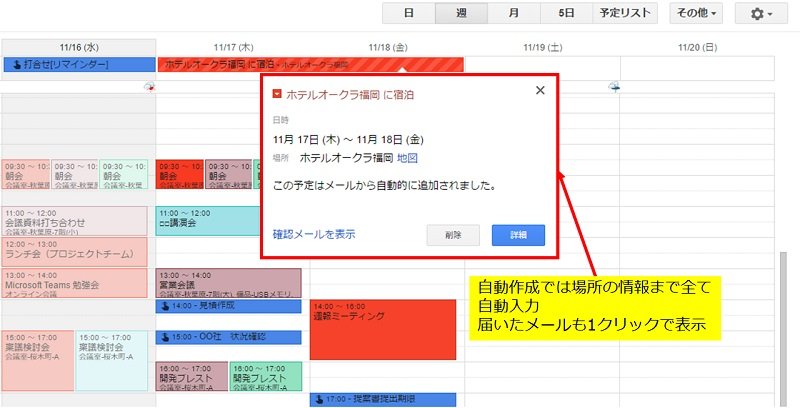This screenshot has width=800, height=408.
Task: Open the その他 dropdown menu
Action: pos(696,13)
